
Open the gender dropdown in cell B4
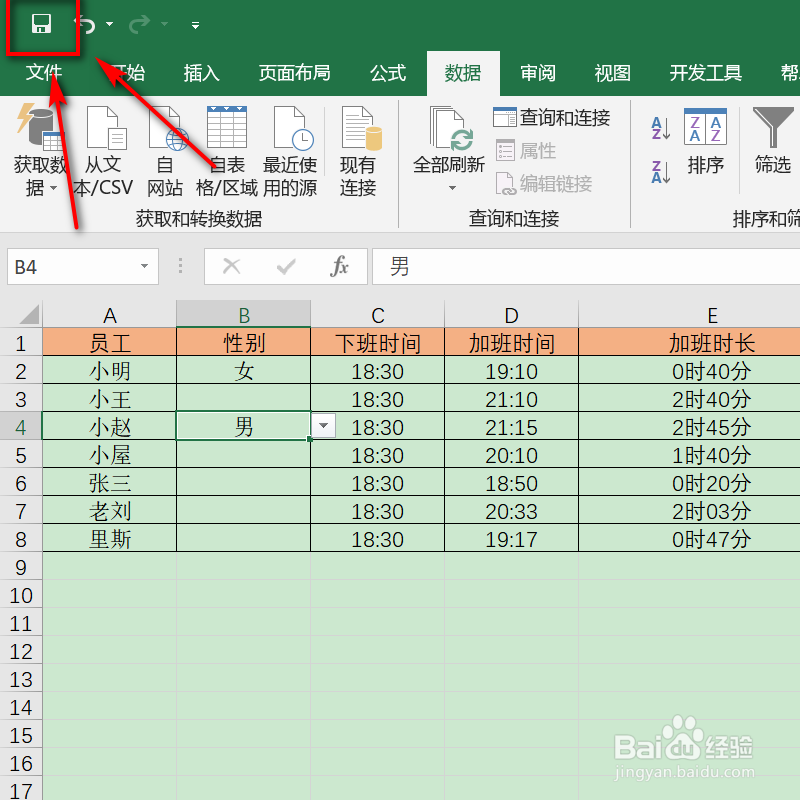[322, 425]
